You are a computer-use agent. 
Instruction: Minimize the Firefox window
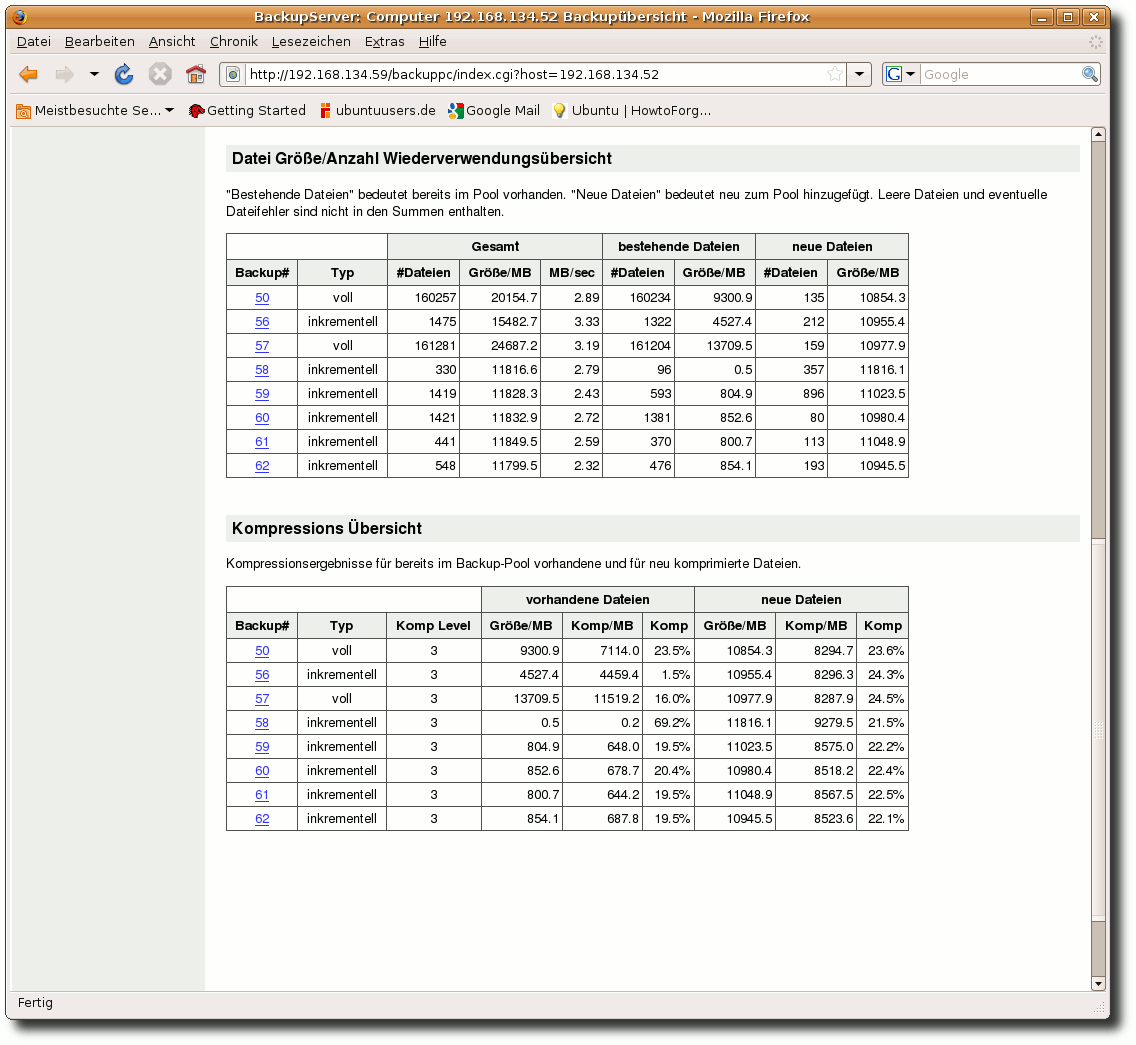(1042, 17)
